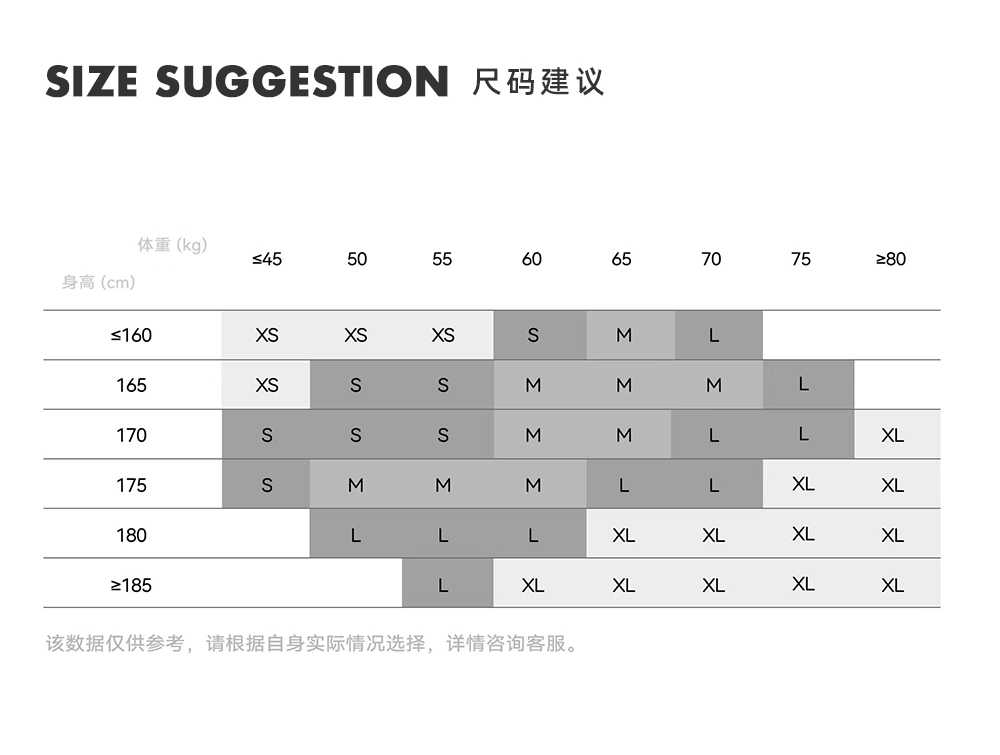Select the L cell in ≥185 row
Viewport: 1000px width, 755px height.
[x=443, y=585]
